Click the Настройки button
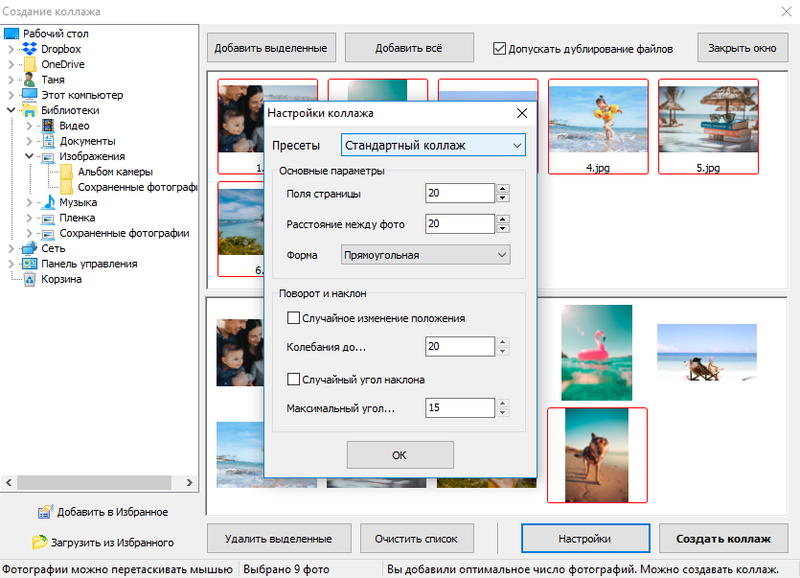Screen dimensions: 800x578 (585, 538)
